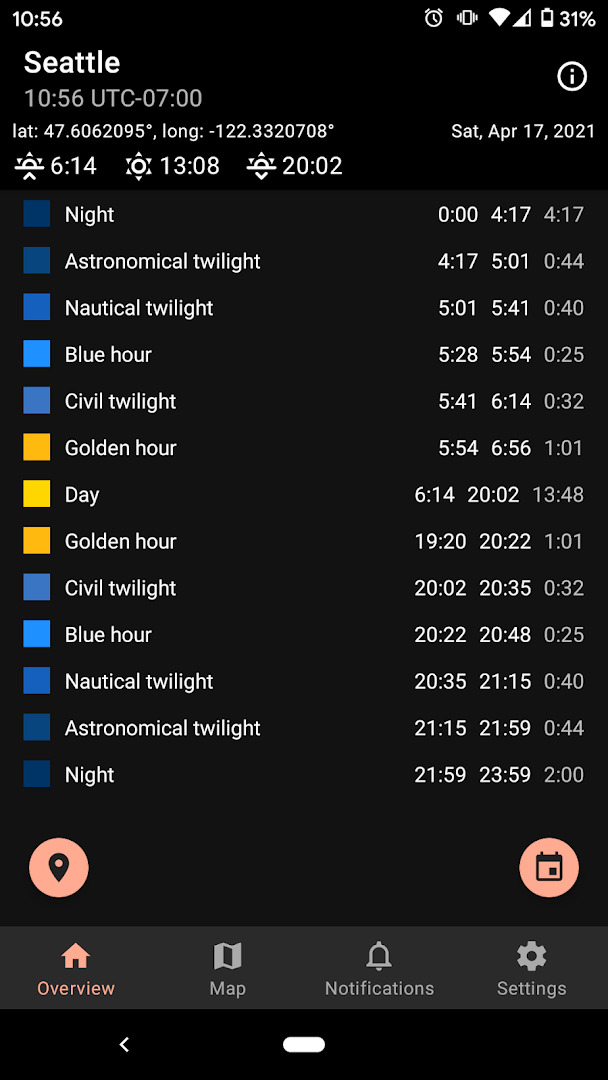
Task: Tap the Android back arrow
Action: (124, 1044)
